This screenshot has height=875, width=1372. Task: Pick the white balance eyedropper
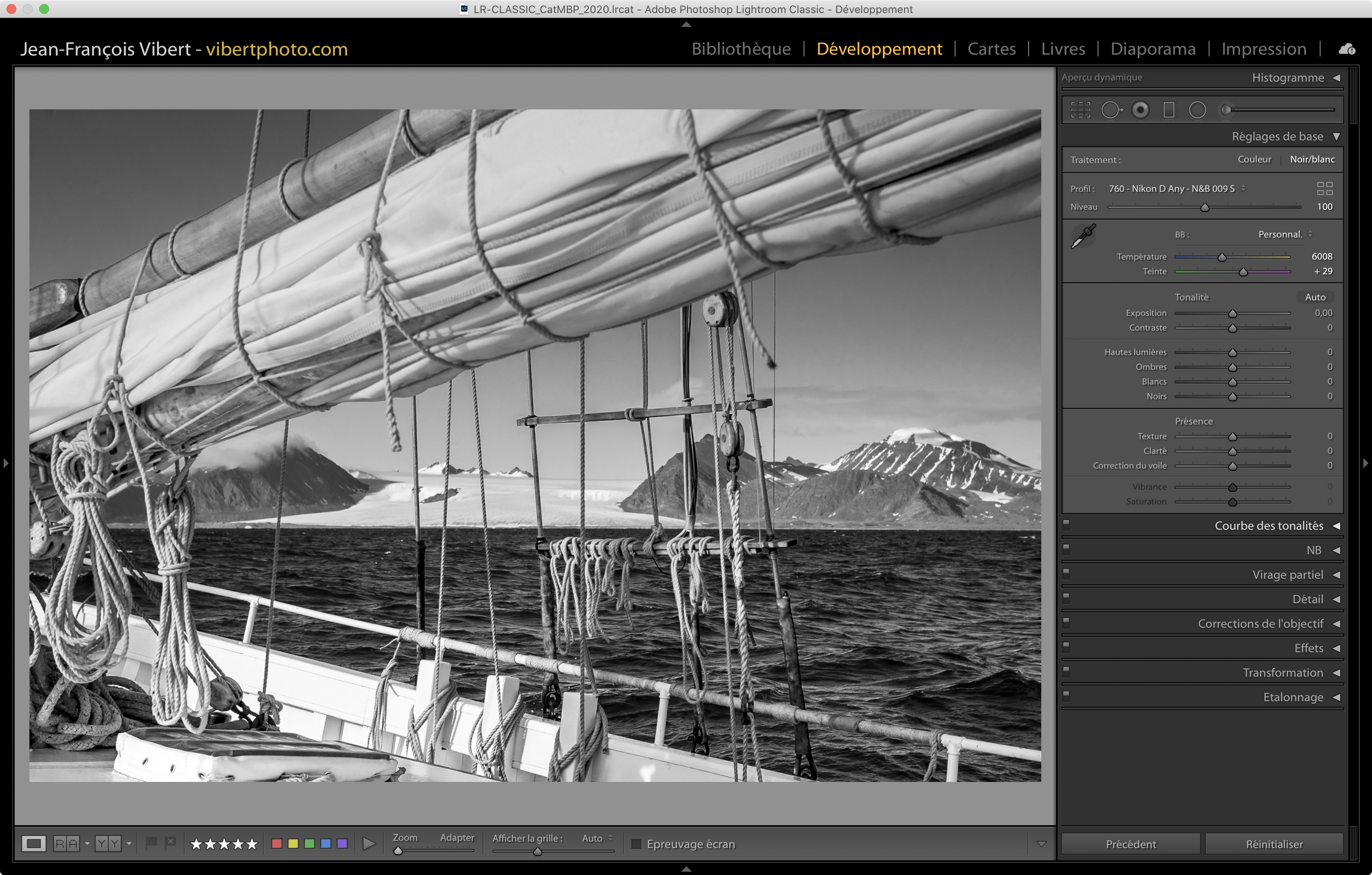pyautogui.click(x=1083, y=235)
